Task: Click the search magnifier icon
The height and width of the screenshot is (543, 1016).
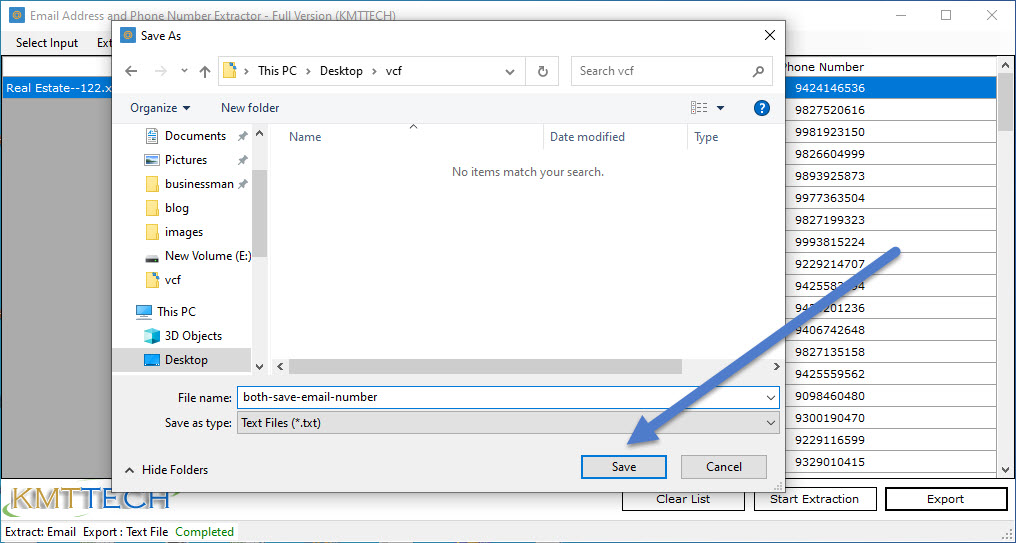Action: pos(758,71)
